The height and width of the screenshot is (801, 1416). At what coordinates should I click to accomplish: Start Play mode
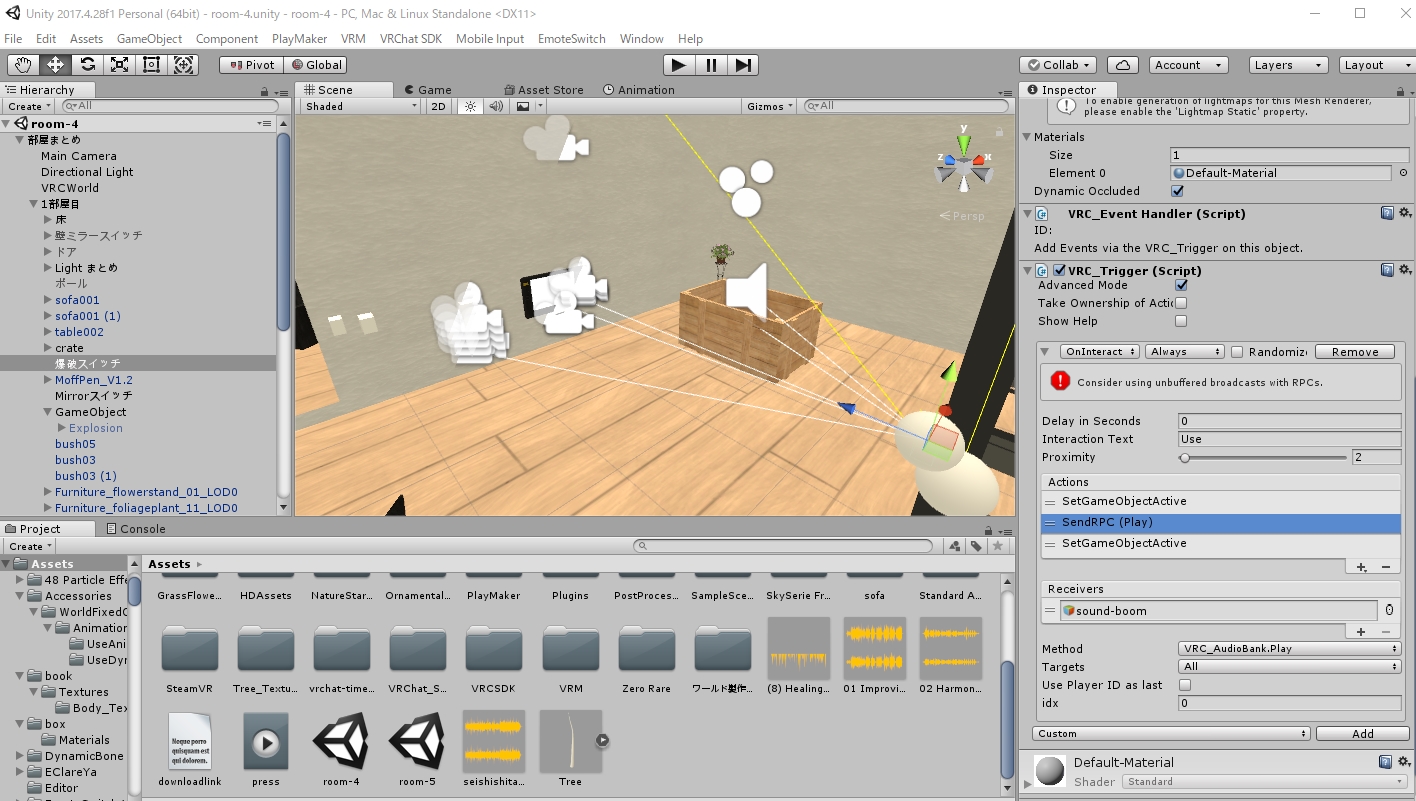pos(679,65)
